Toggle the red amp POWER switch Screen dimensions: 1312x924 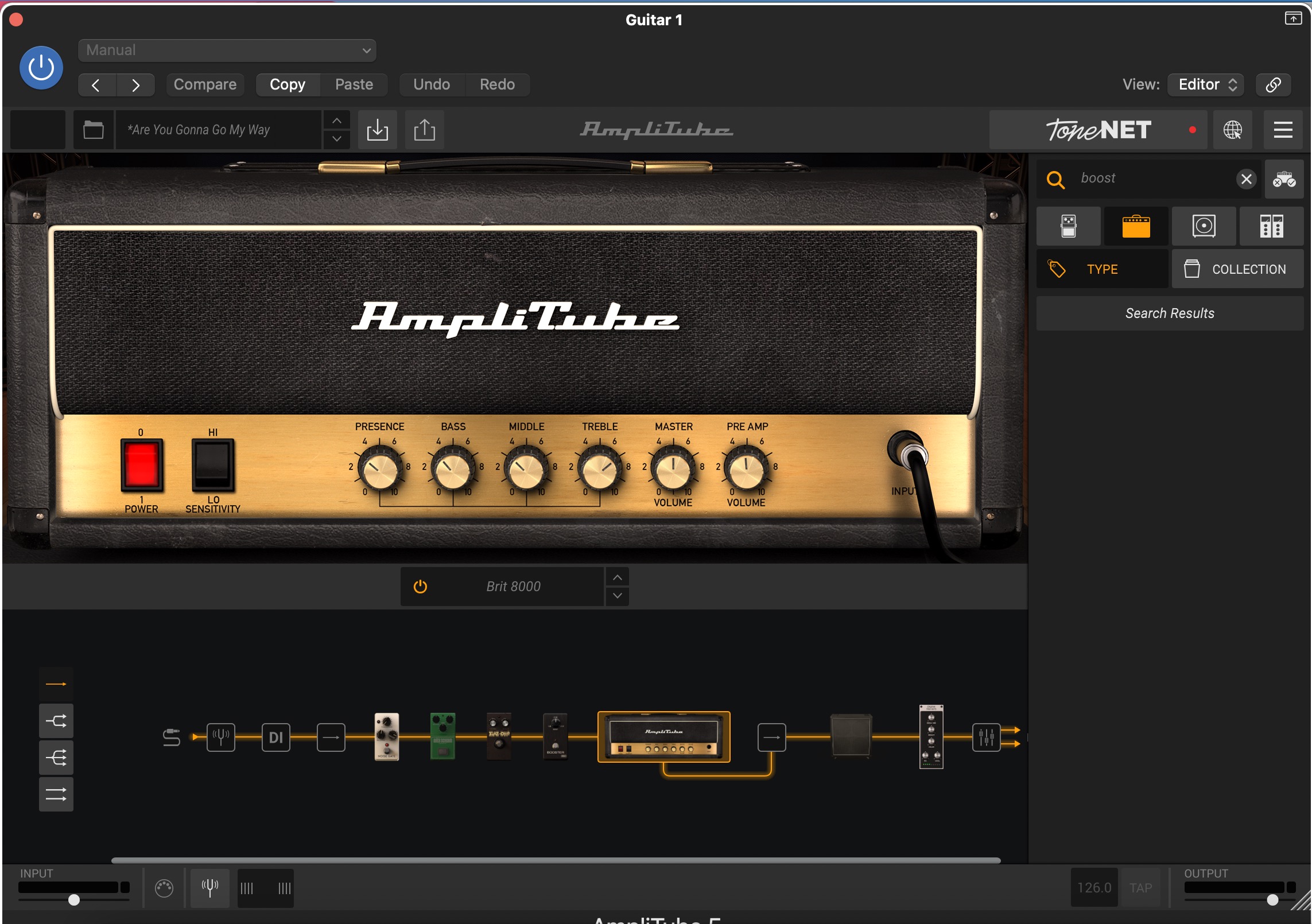[x=141, y=465]
